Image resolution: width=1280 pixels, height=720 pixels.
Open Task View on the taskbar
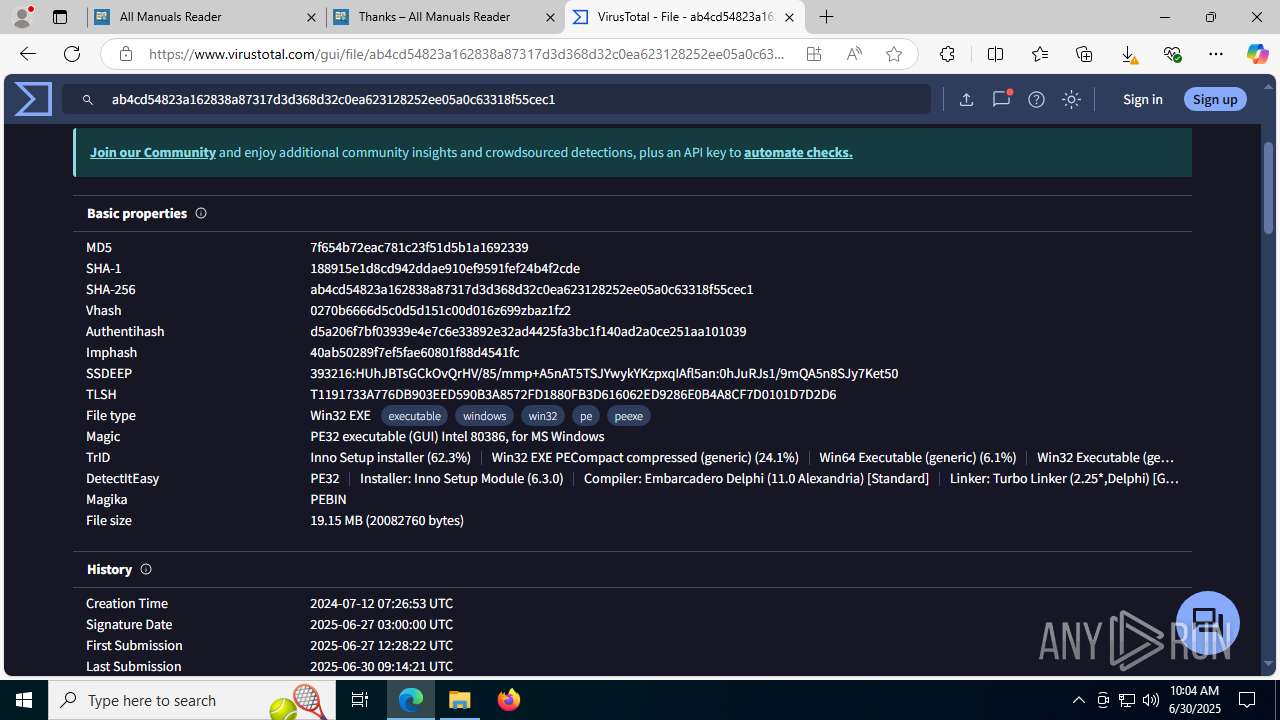(x=360, y=700)
